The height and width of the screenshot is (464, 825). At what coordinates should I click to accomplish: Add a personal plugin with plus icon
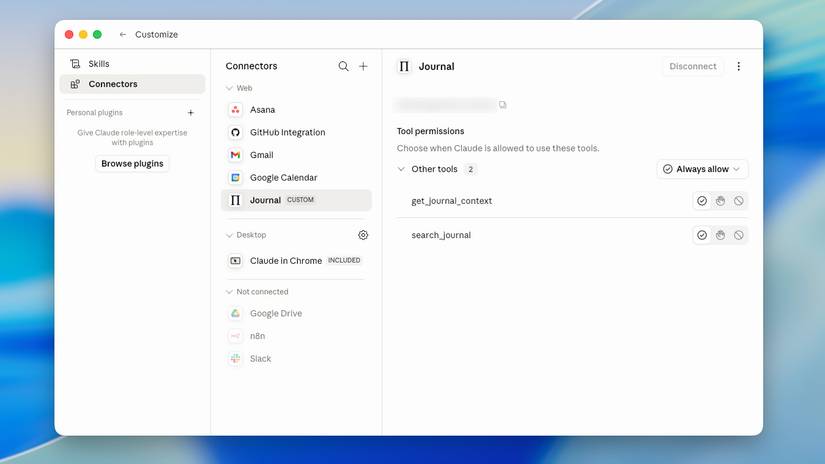point(190,113)
